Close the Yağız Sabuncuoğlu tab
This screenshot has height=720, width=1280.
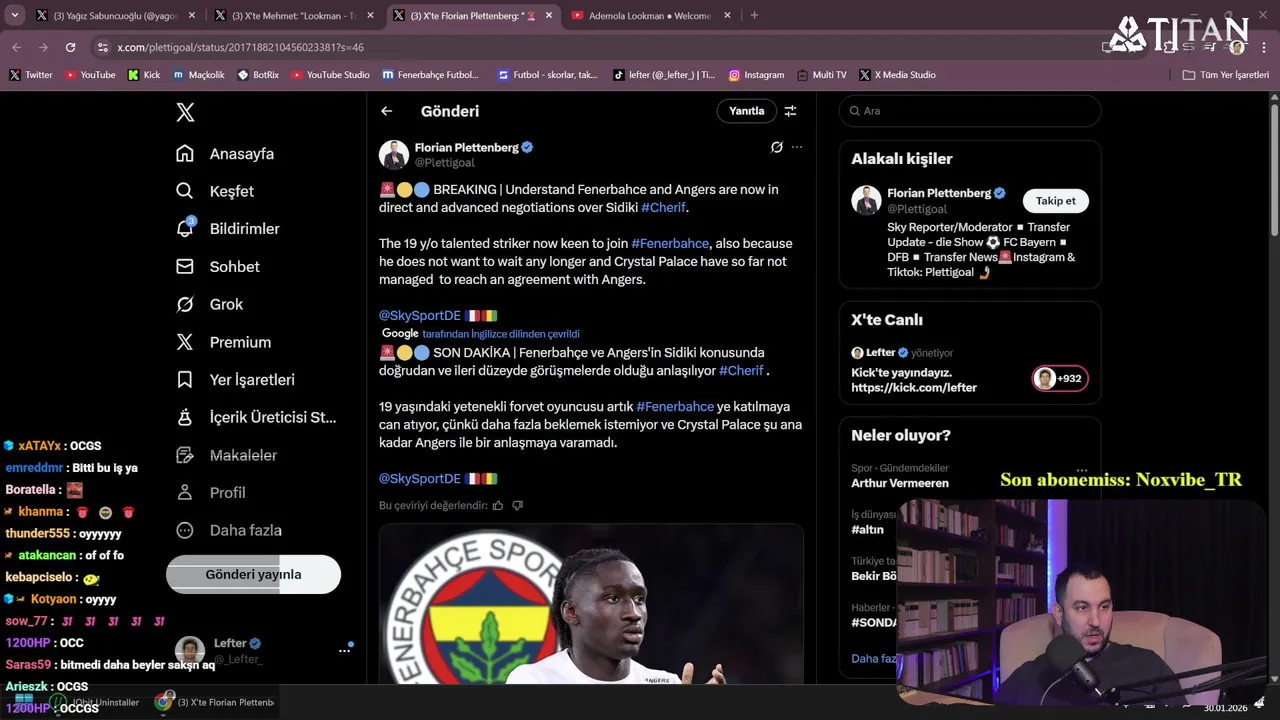click(191, 16)
